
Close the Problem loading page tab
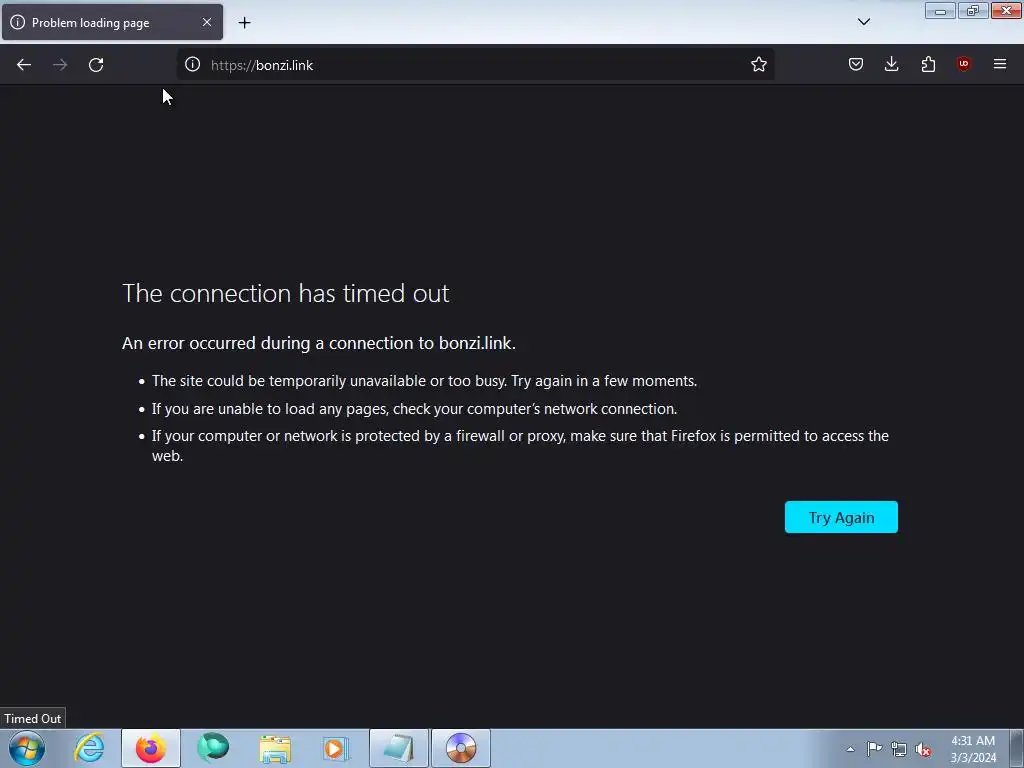[x=206, y=22]
